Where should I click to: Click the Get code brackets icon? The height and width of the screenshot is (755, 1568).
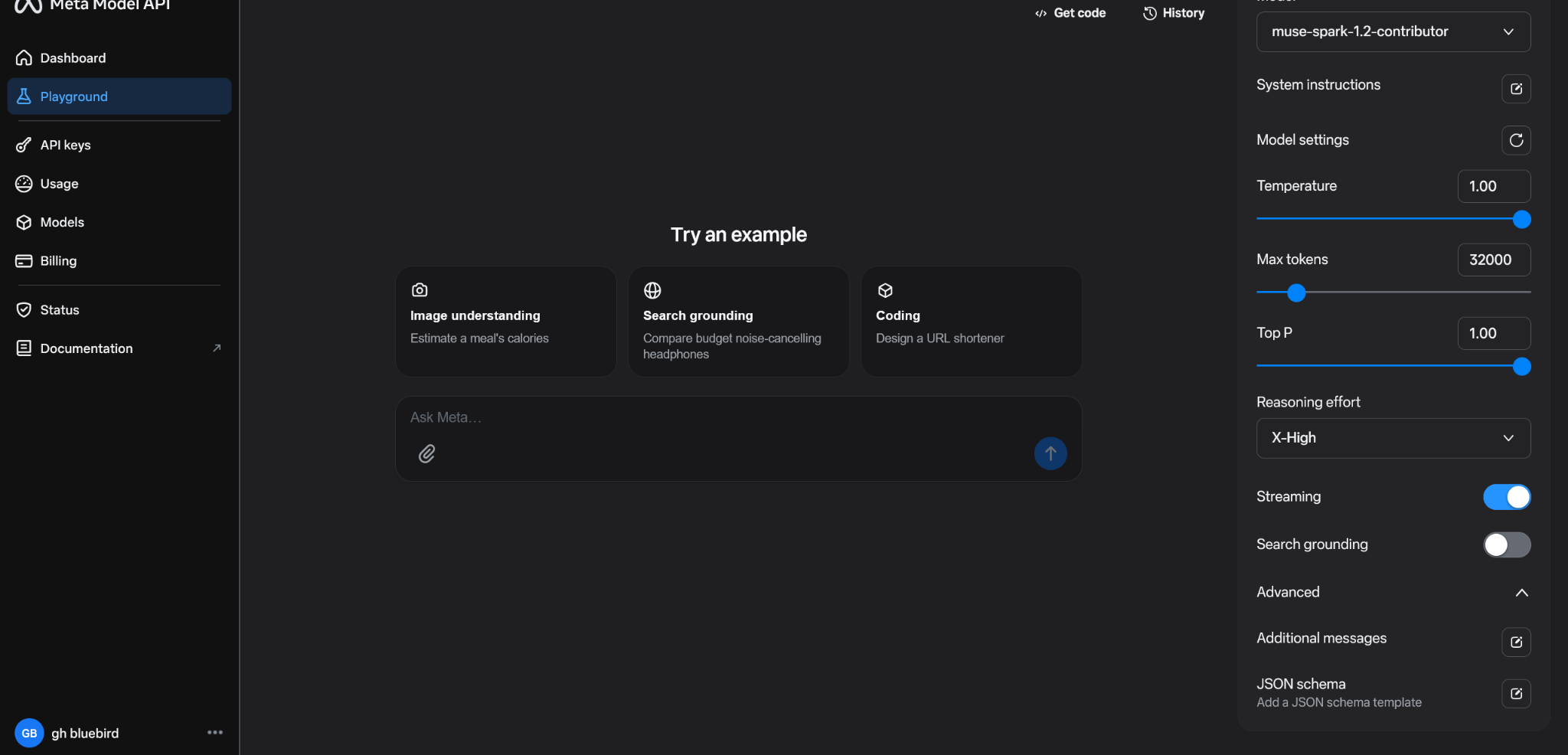coord(1040,13)
